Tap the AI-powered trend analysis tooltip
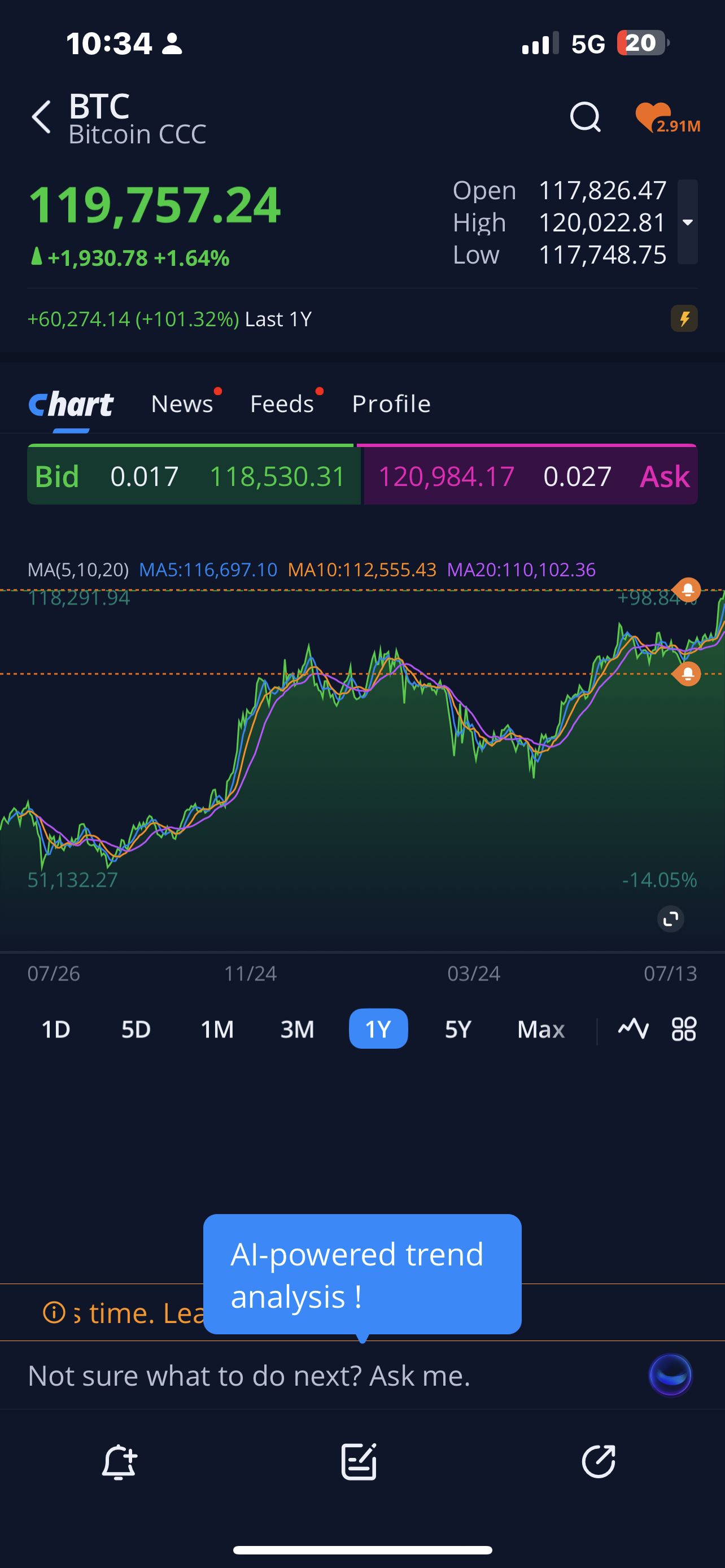 pos(362,1274)
